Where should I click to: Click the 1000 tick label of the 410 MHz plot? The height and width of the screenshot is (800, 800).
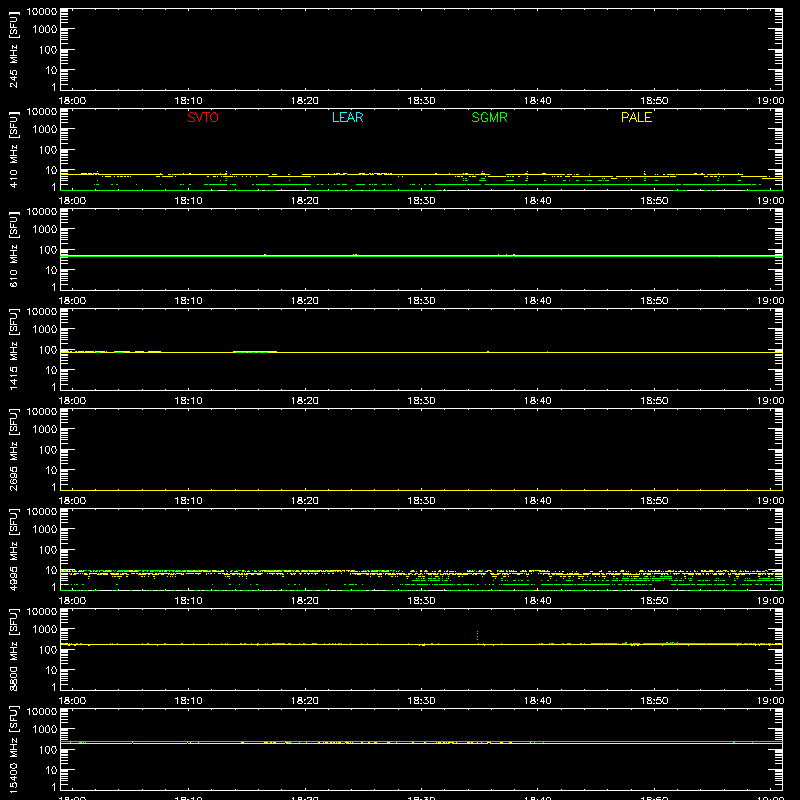(45, 130)
